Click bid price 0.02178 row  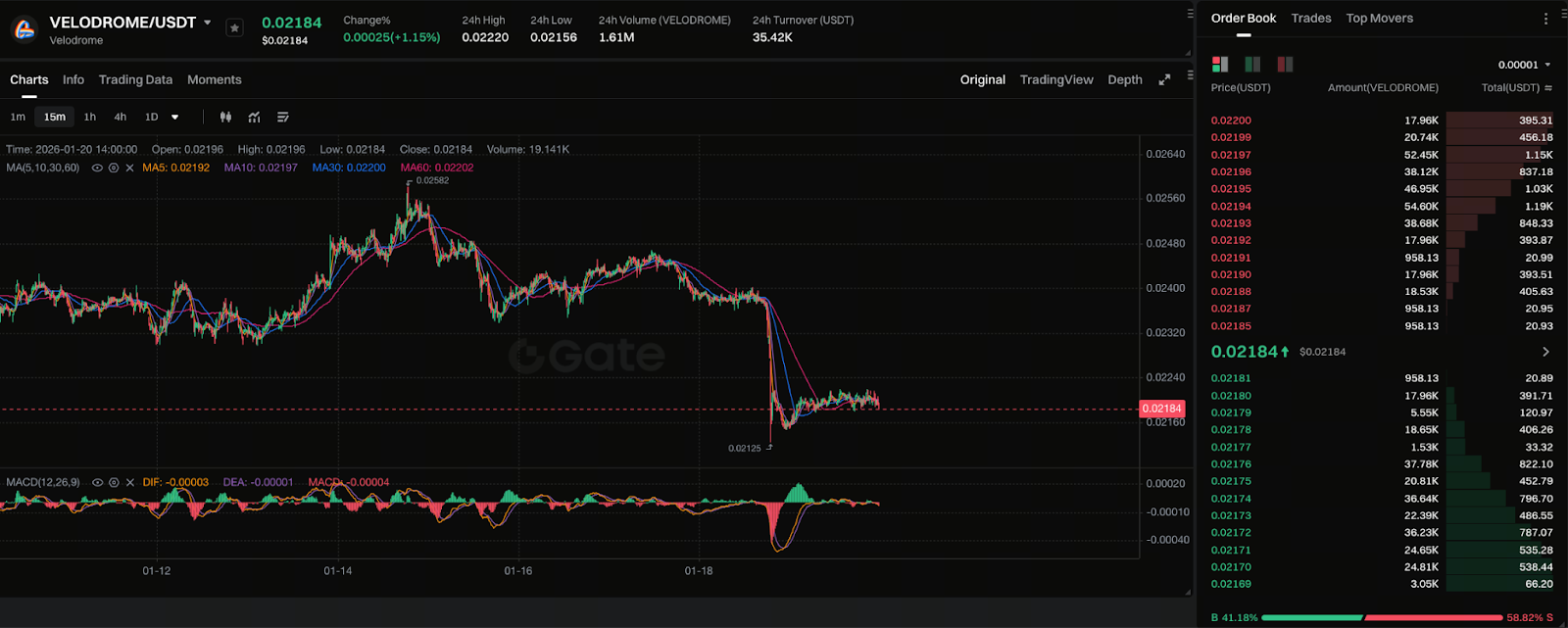1382,430
